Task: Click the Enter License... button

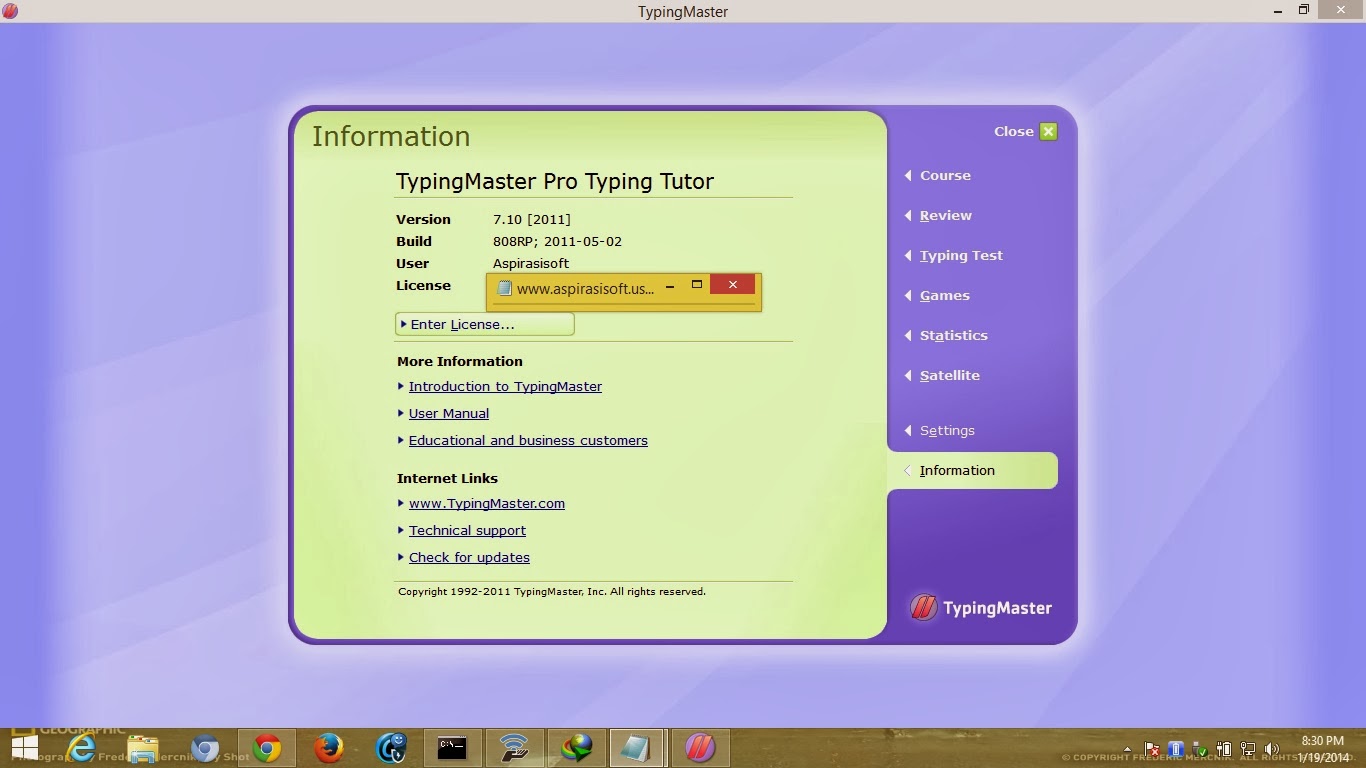Action: 485,324
